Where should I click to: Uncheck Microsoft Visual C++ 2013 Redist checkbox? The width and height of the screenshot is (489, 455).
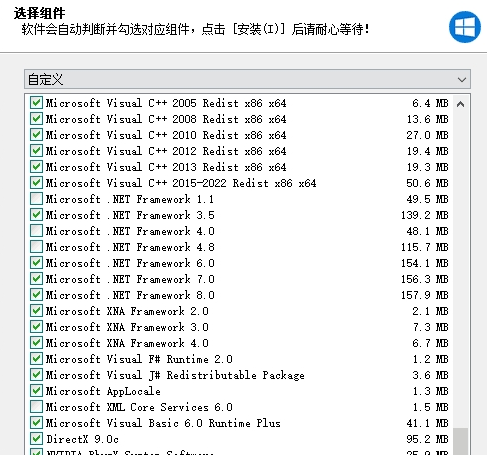[36, 167]
